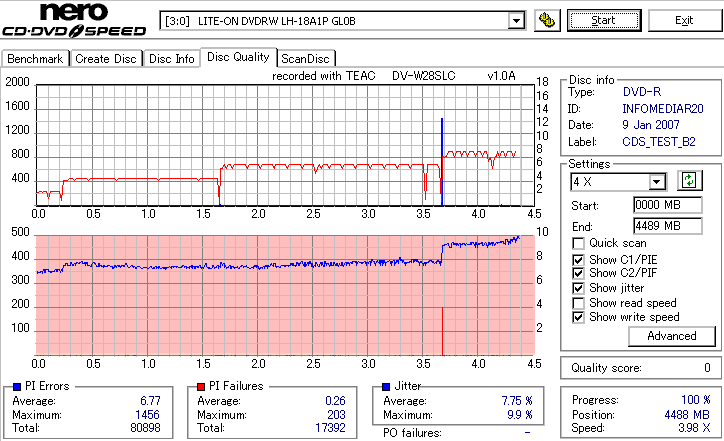Click the Quality score value 0
Viewport: 724px width, 441px height.
tap(707, 368)
